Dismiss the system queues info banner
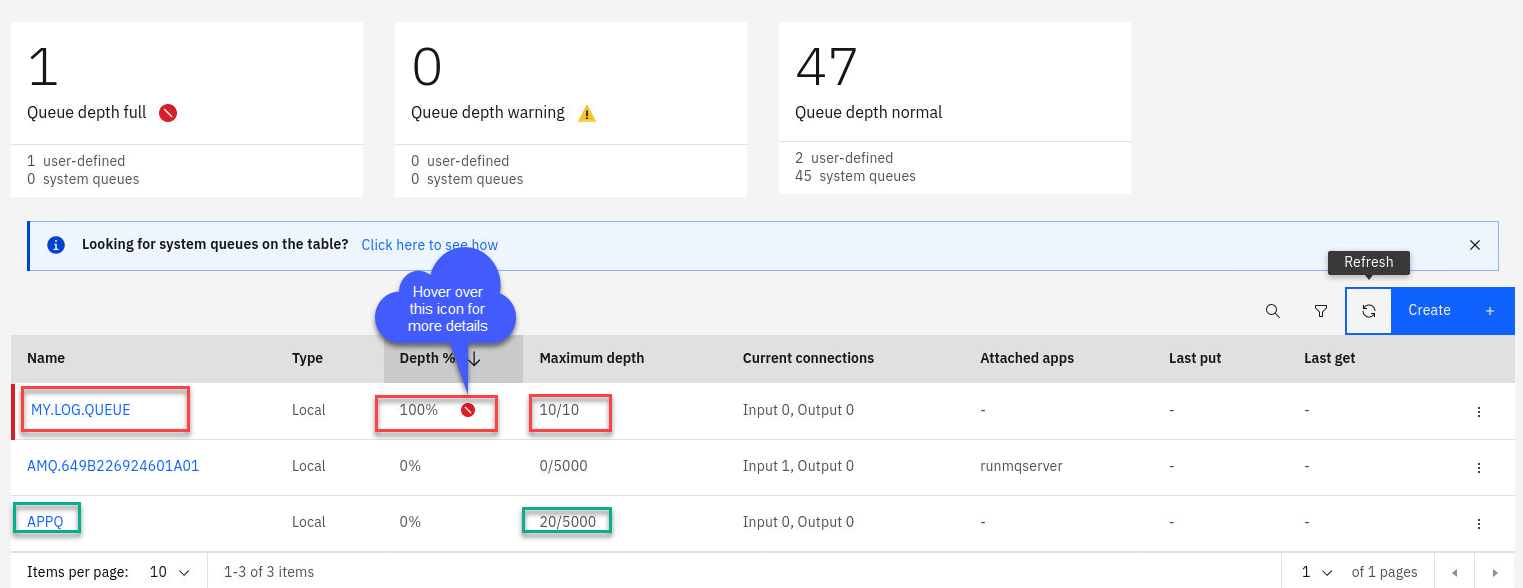1523x588 pixels. pyautogui.click(x=1474, y=245)
